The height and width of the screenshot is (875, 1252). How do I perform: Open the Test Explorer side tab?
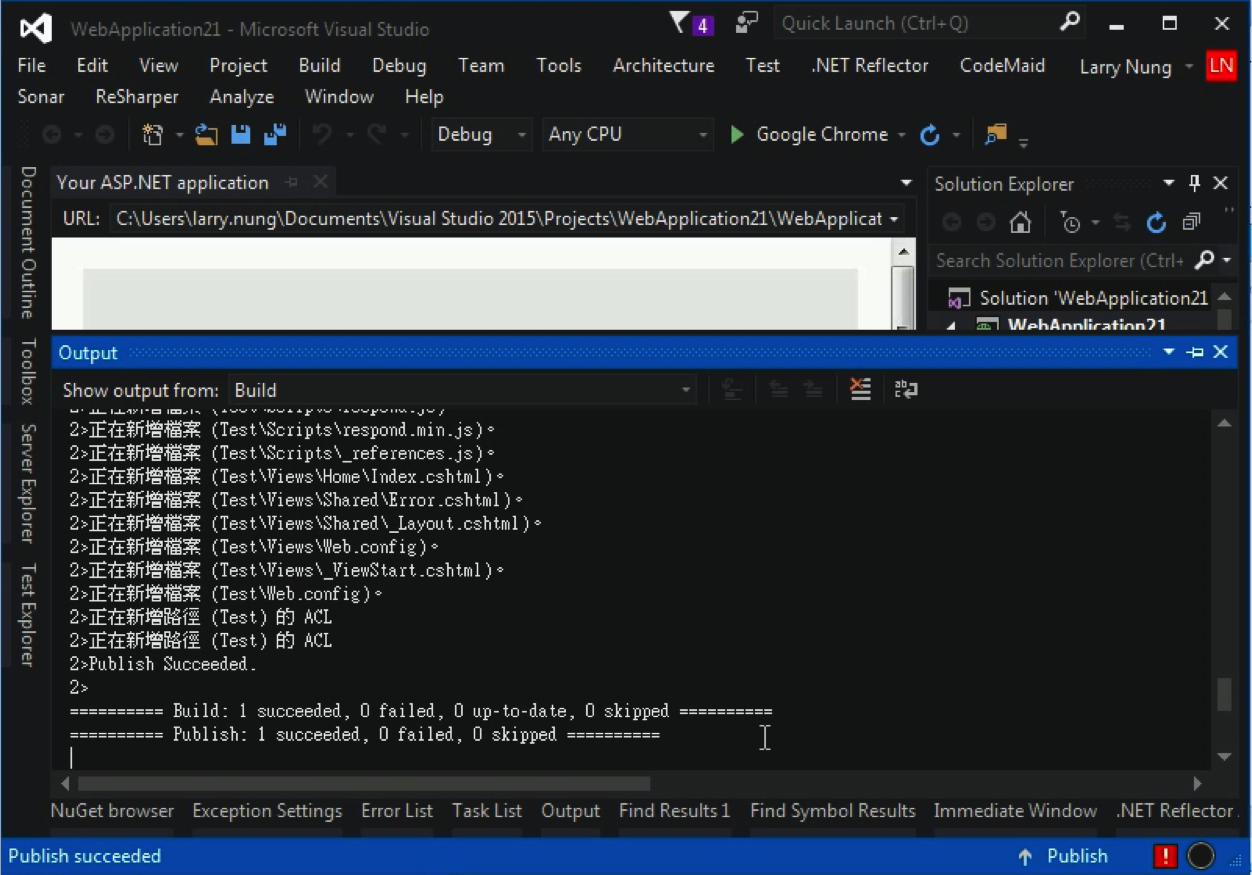coord(28,614)
